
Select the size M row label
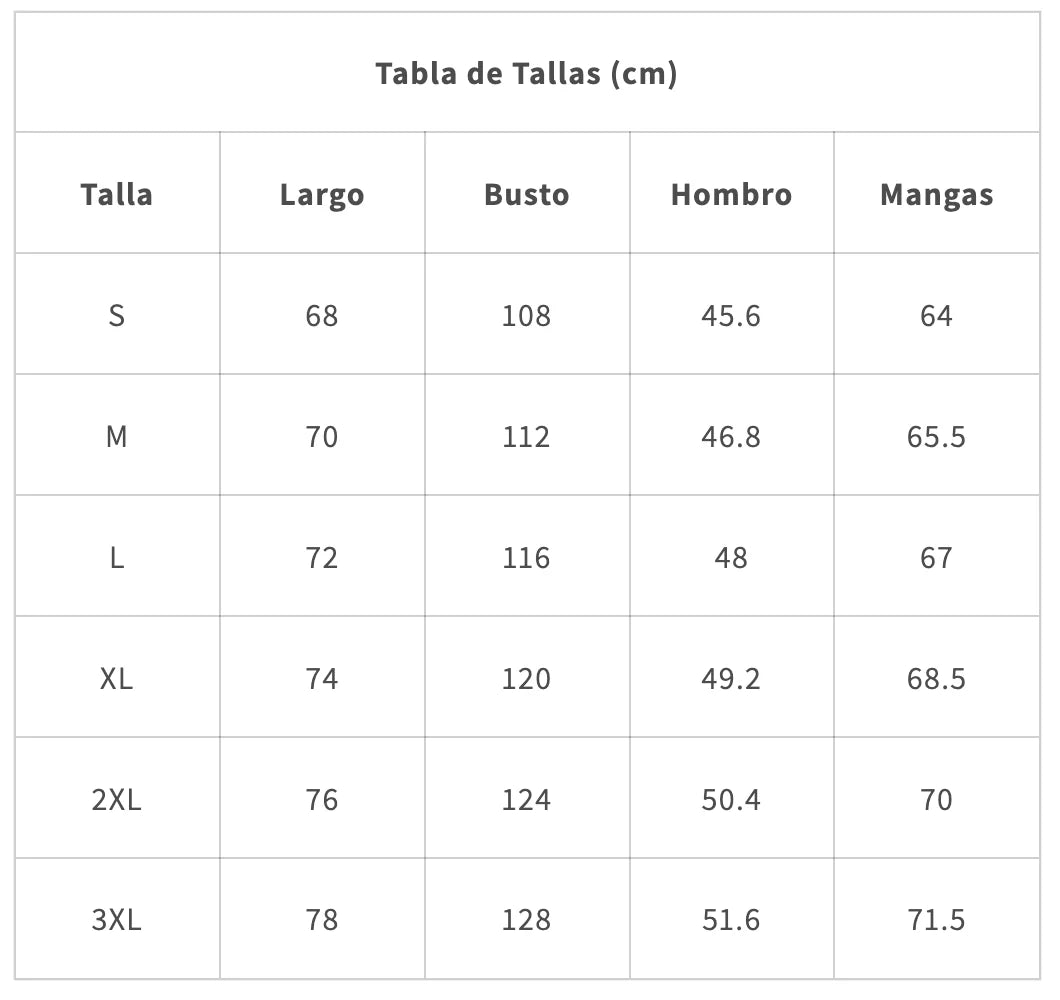(117, 437)
